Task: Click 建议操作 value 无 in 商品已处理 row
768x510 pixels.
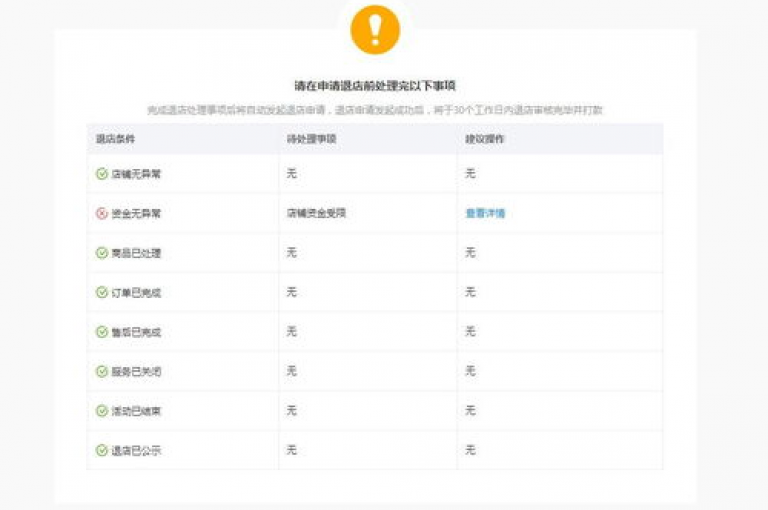Action: [470, 253]
